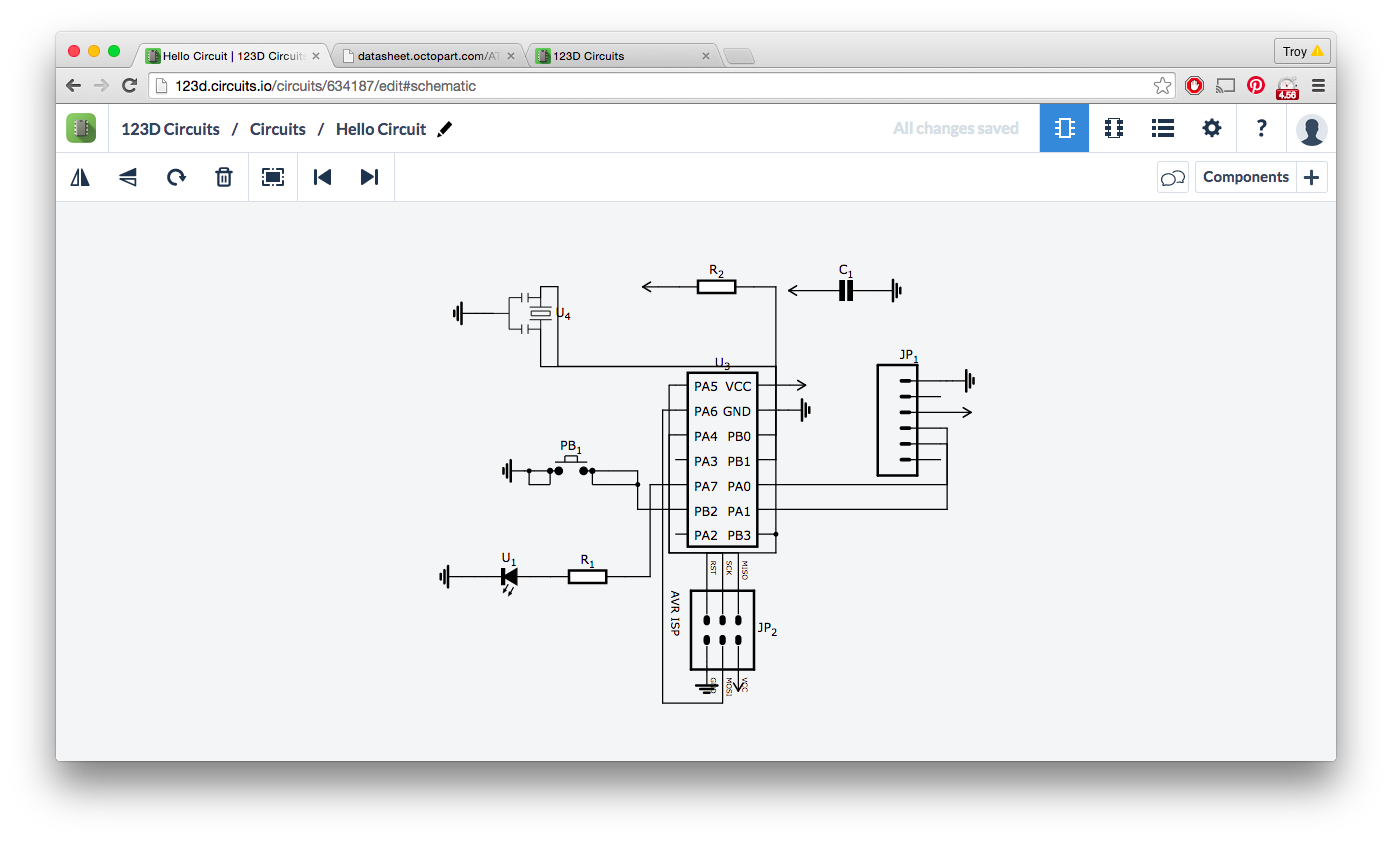Click the Hello Circuit title
Screen dimensions: 1392x841
[381, 129]
